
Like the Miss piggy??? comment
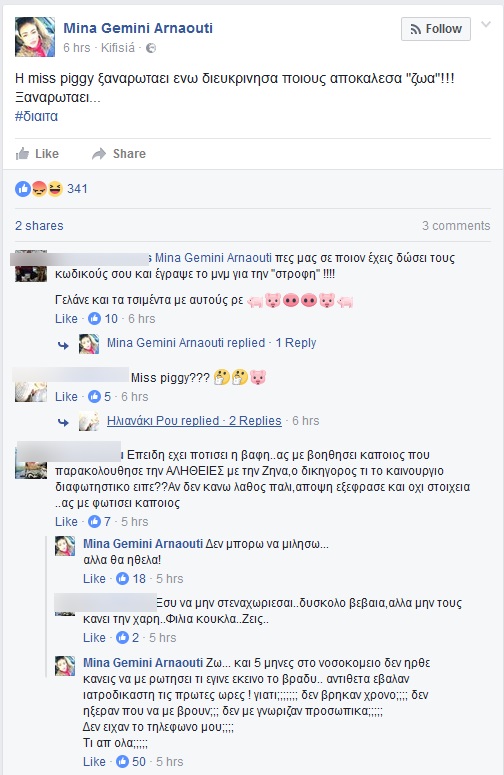point(66,397)
